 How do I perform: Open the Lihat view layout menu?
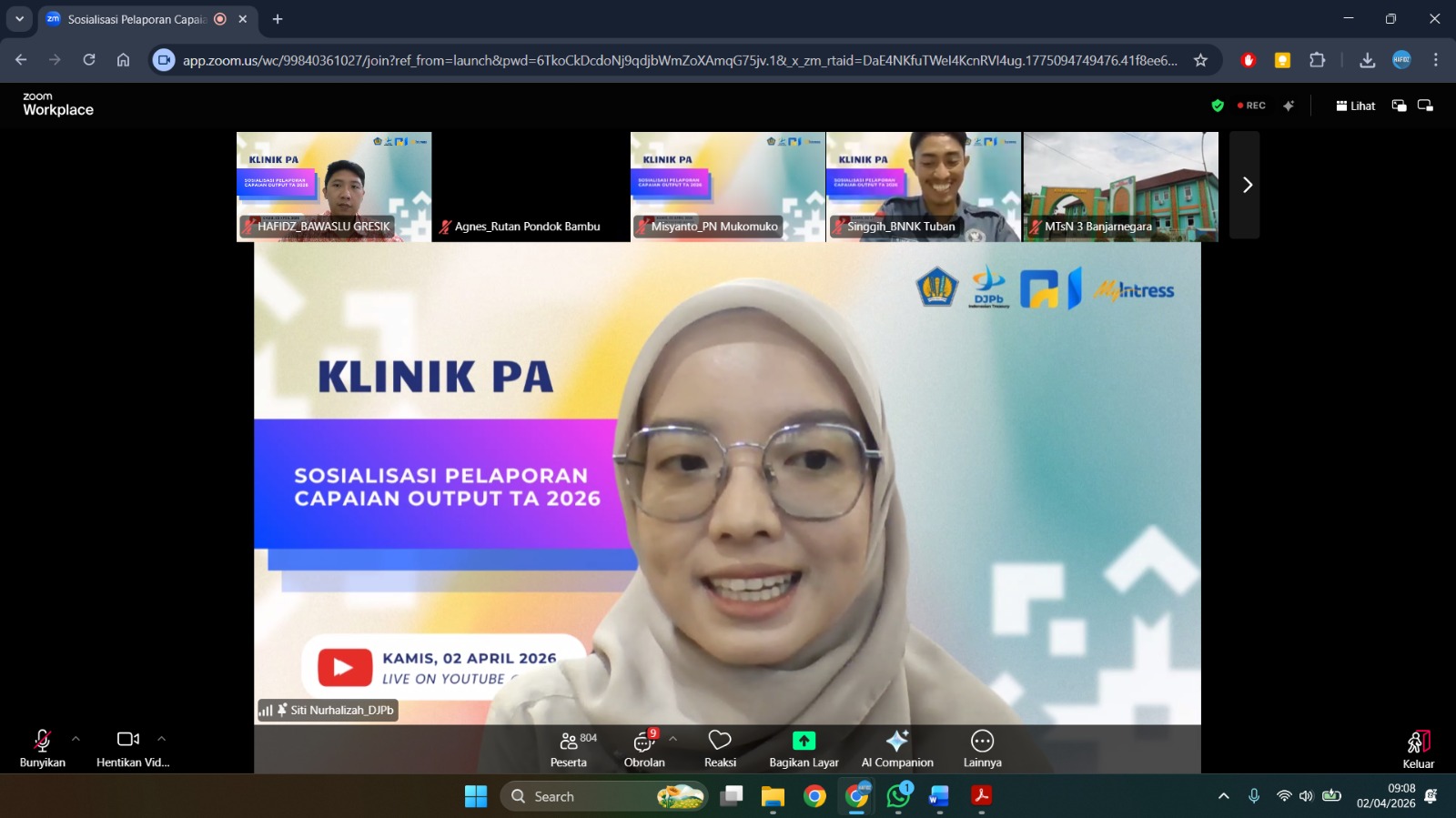[x=1355, y=106]
